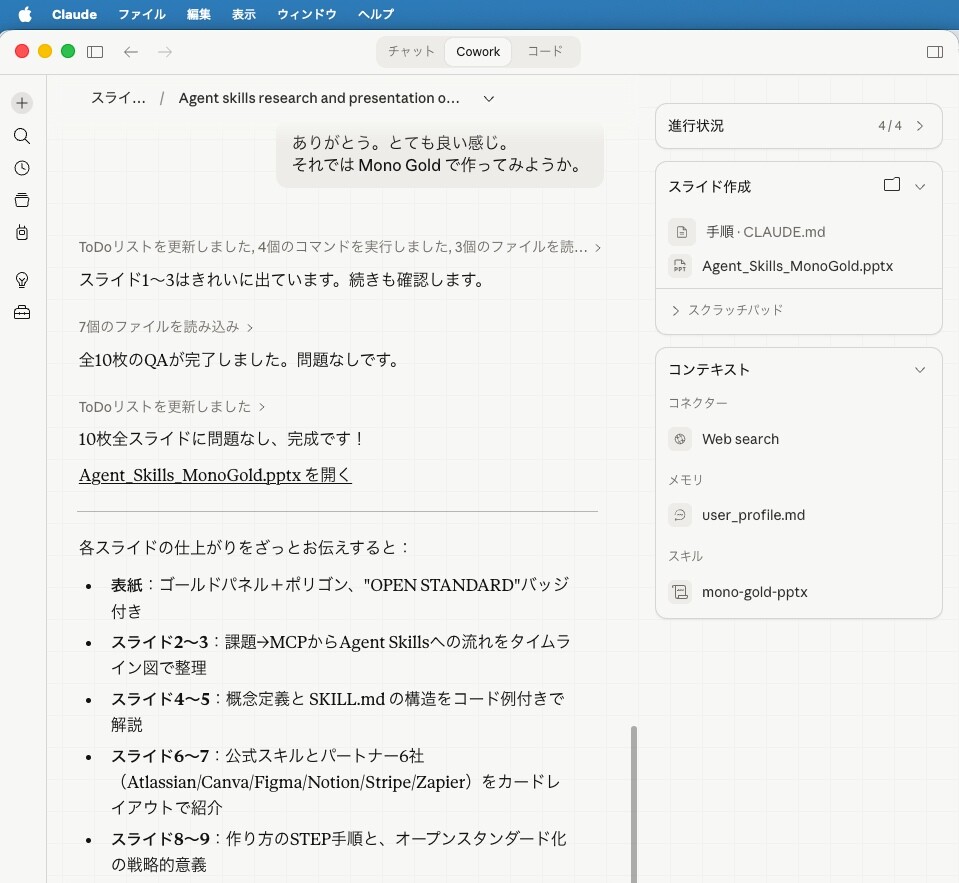
Task: Open the stacked projects icon in sidebar
Action: [x=22, y=200]
